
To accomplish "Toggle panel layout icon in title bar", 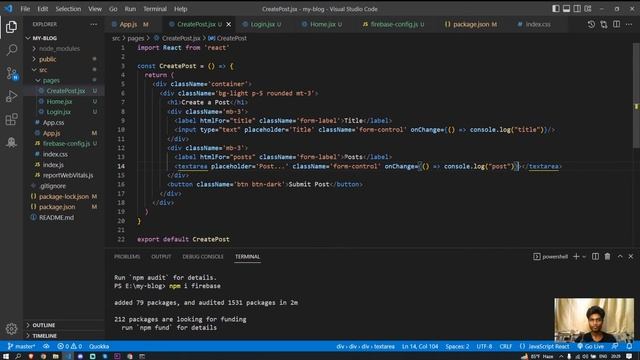I will pyautogui.click(x=566, y=9).
